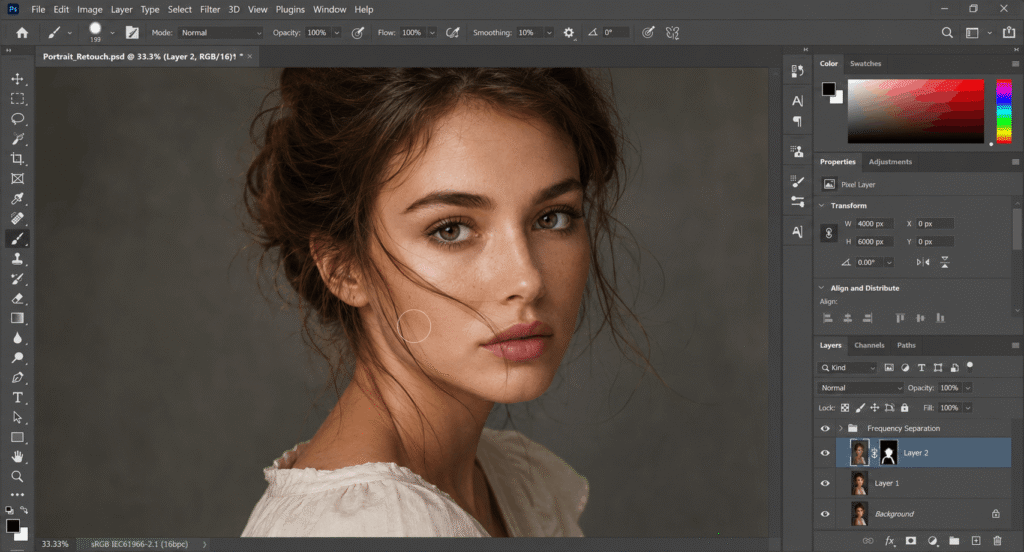Switch to the Paths tab
This screenshot has height=552, width=1024.
coord(906,345)
